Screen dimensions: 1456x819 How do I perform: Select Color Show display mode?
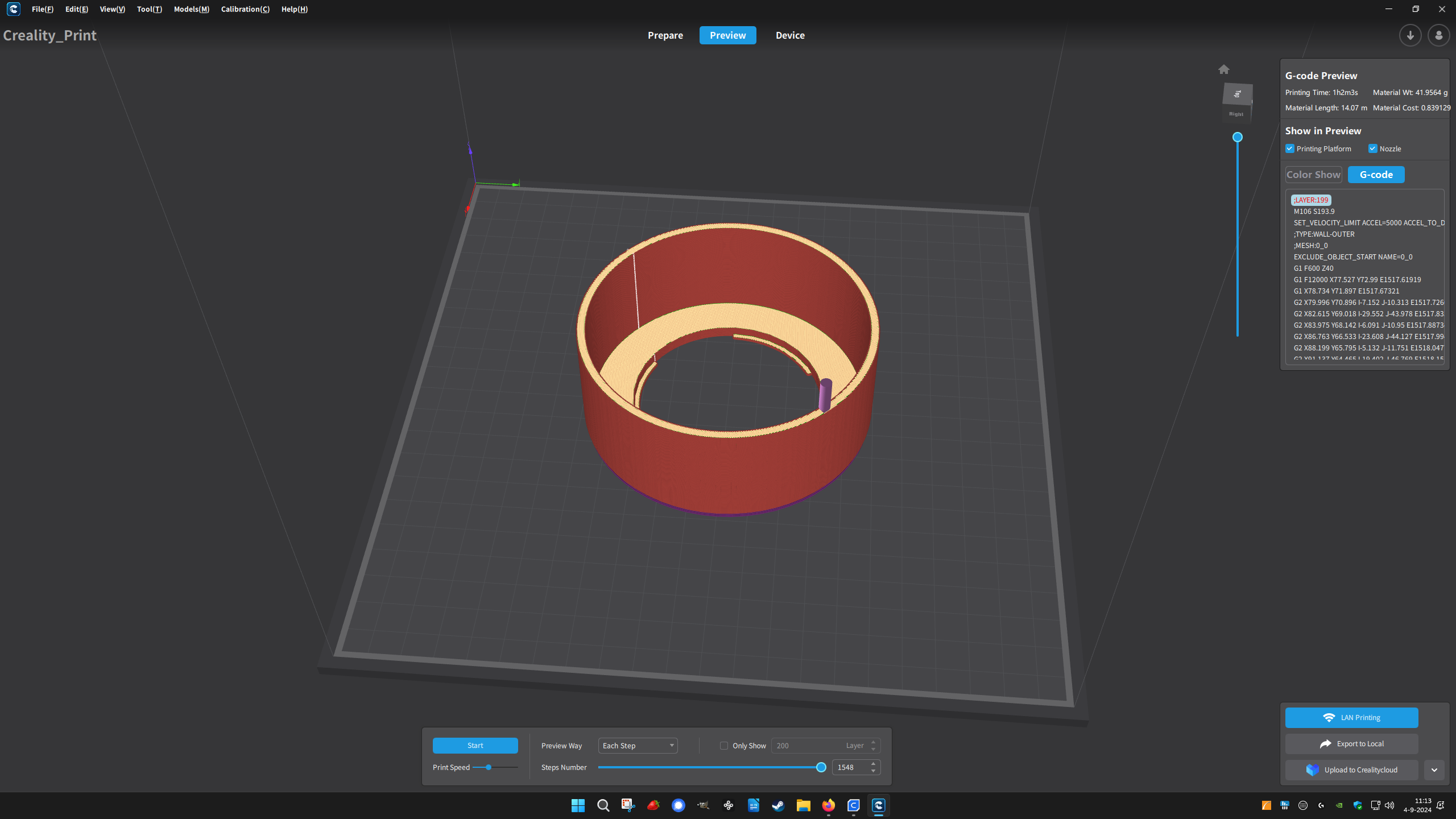point(1313,174)
